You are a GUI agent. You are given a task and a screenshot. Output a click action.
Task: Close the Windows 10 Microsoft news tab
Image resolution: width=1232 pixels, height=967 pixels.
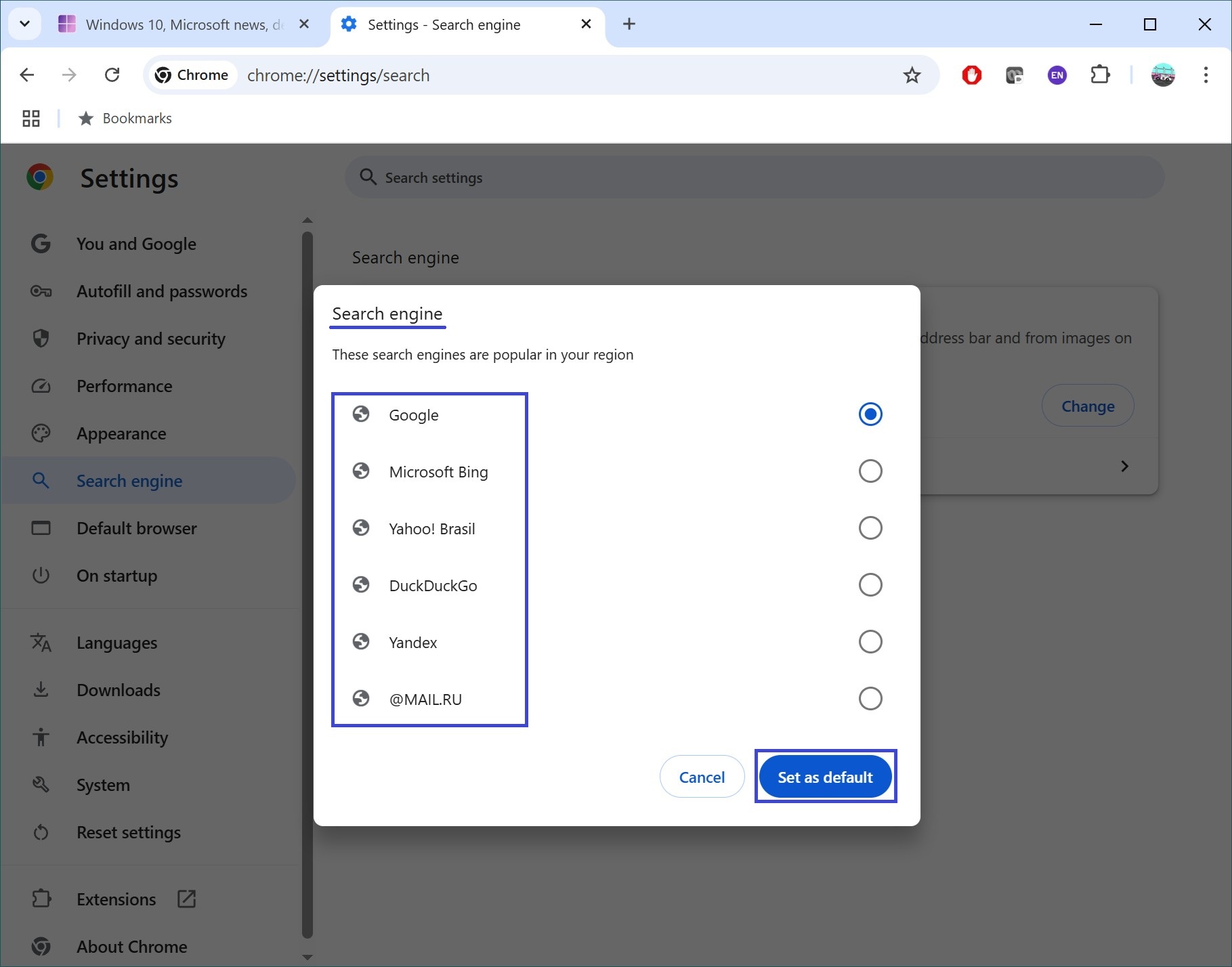(304, 24)
